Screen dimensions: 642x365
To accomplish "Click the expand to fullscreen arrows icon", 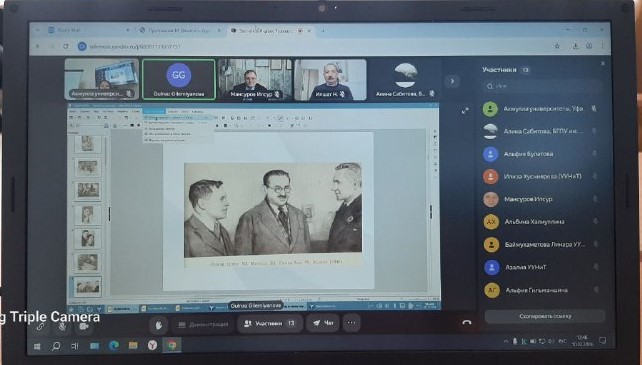I will (465, 111).
